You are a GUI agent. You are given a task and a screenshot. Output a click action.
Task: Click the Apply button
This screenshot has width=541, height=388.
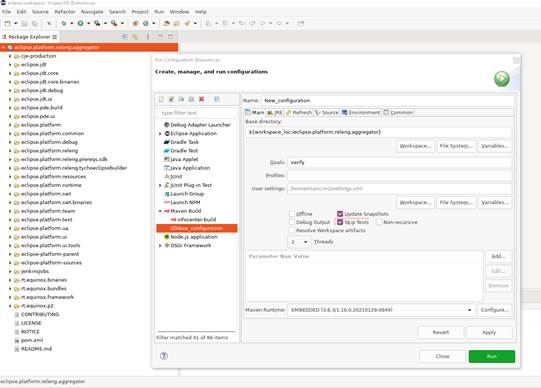pos(489,332)
